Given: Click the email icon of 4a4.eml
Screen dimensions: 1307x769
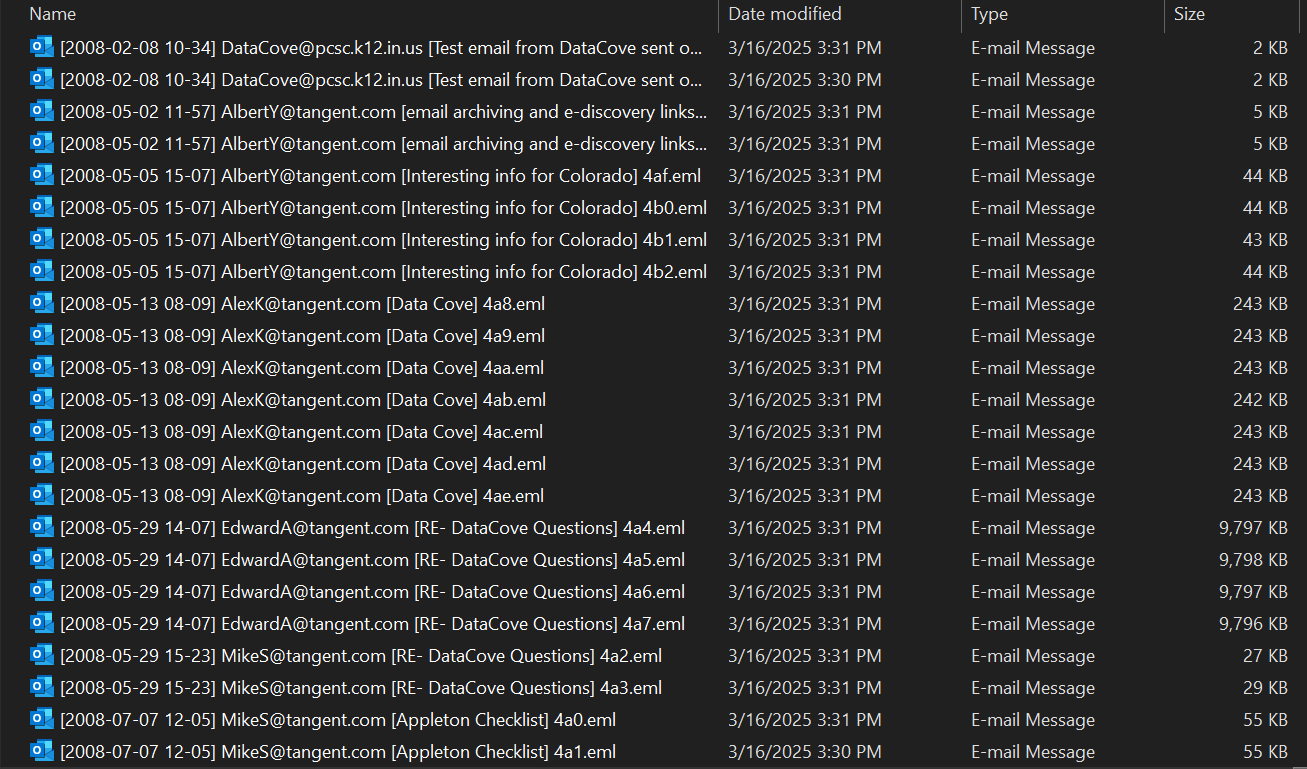Looking at the screenshot, I should tap(42, 527).
